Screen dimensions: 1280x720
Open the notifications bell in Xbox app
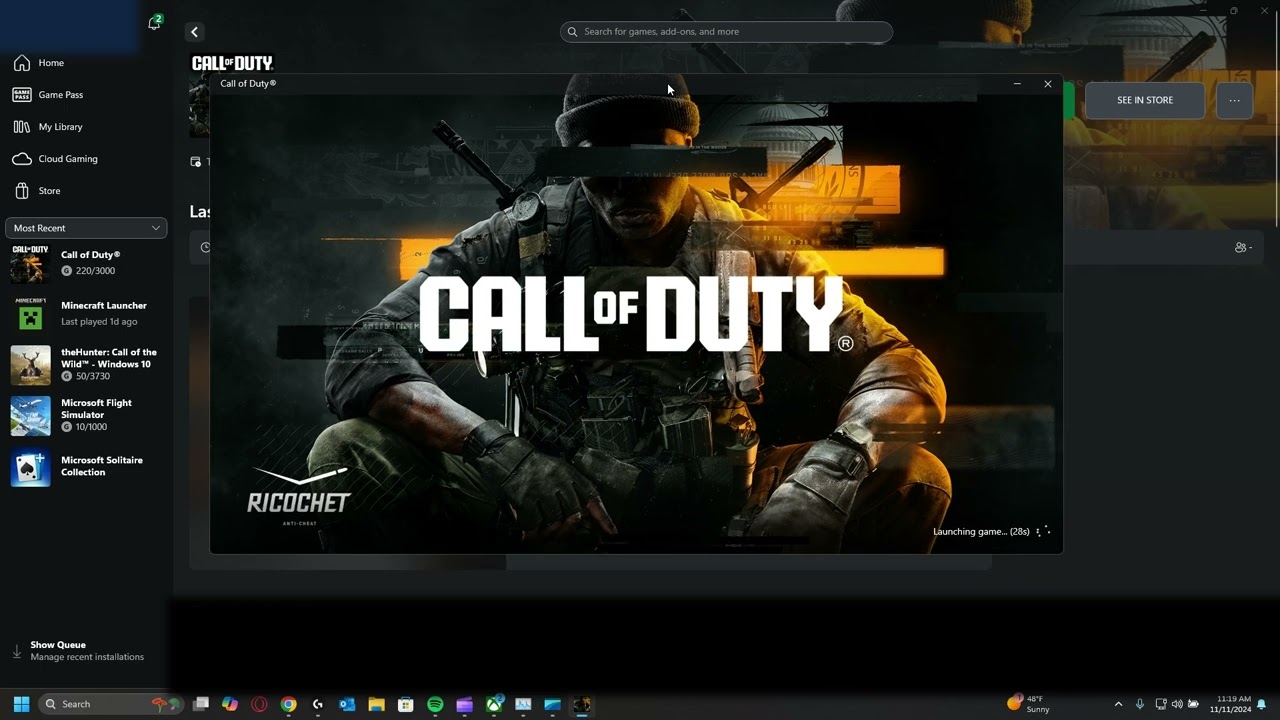(x=154, y=23)
